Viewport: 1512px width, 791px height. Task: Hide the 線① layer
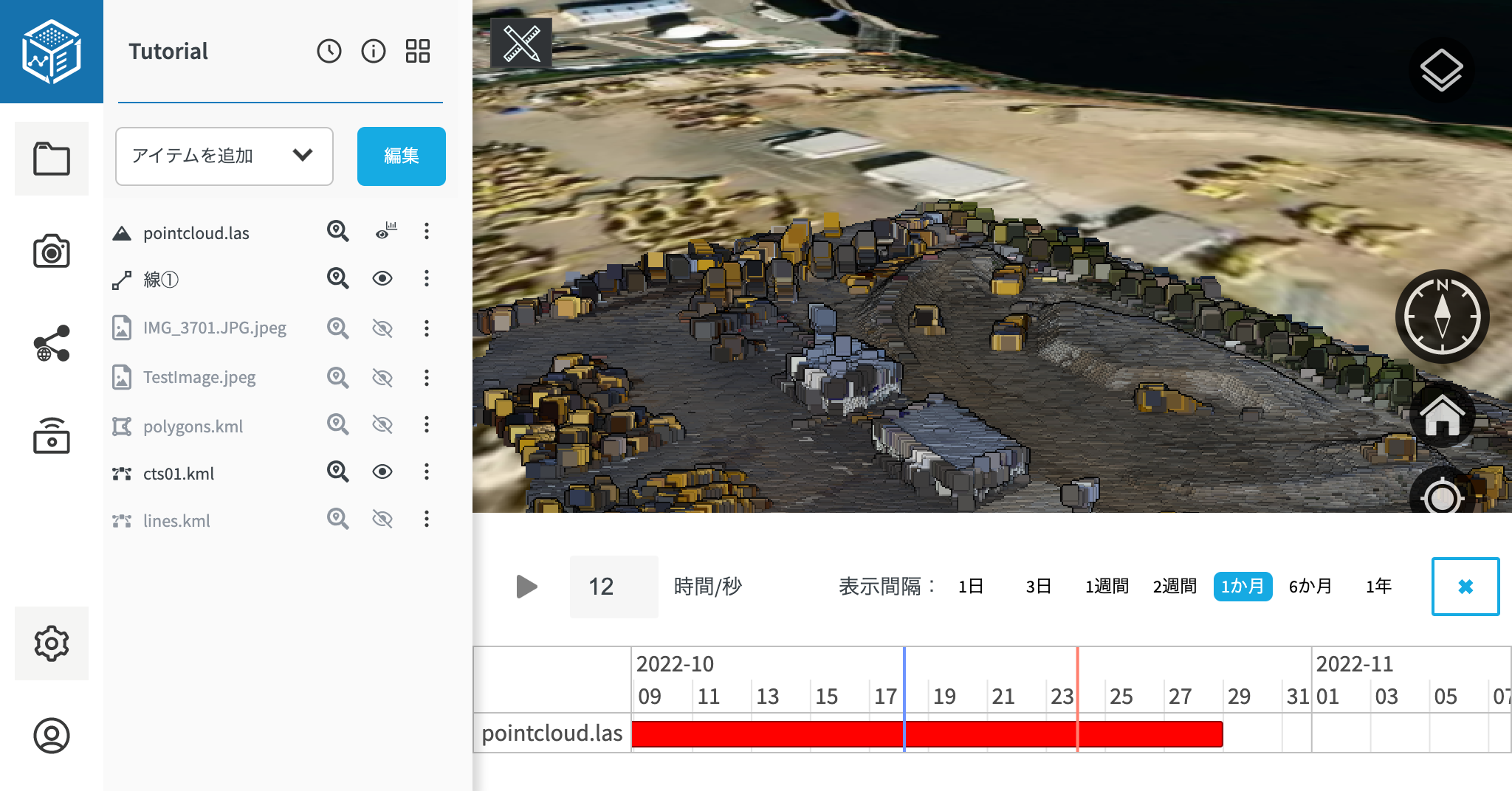[x=382, y=278]
